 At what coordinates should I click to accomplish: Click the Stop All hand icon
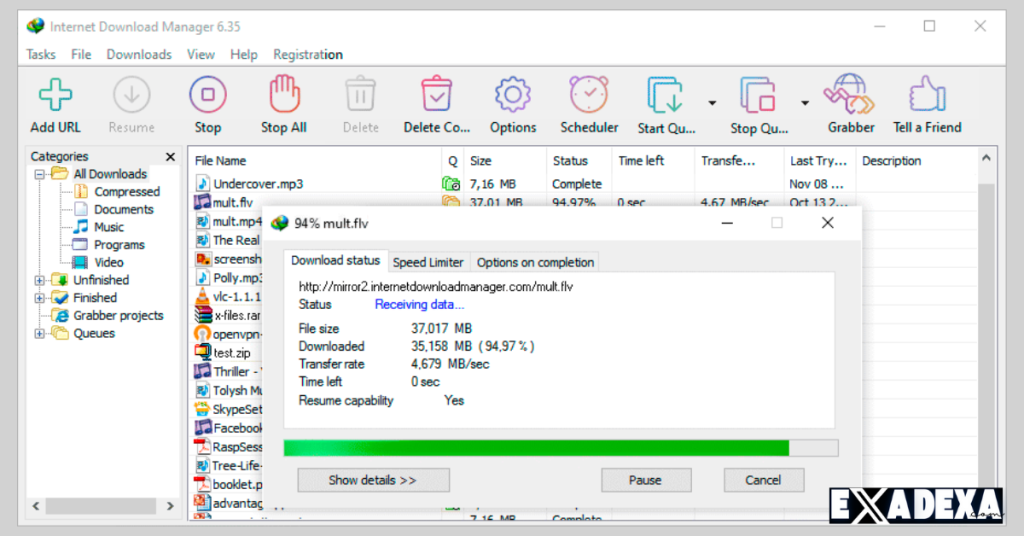click(x=284, y=95)
